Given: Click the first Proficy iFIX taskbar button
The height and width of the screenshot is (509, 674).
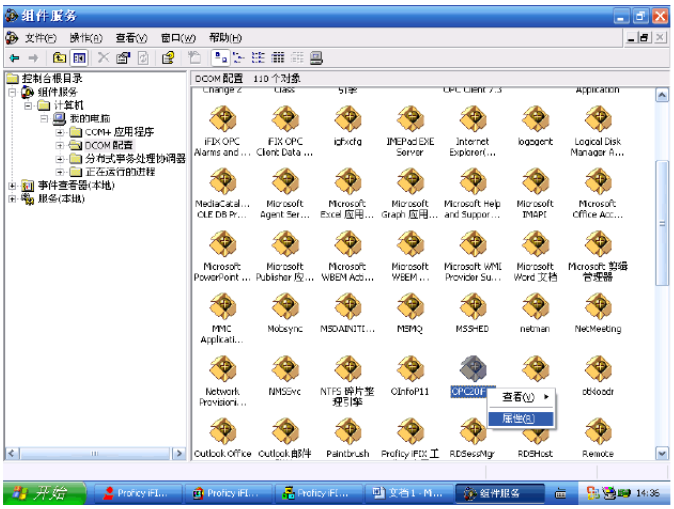Looking at the screenshot, I should point(138,493).
